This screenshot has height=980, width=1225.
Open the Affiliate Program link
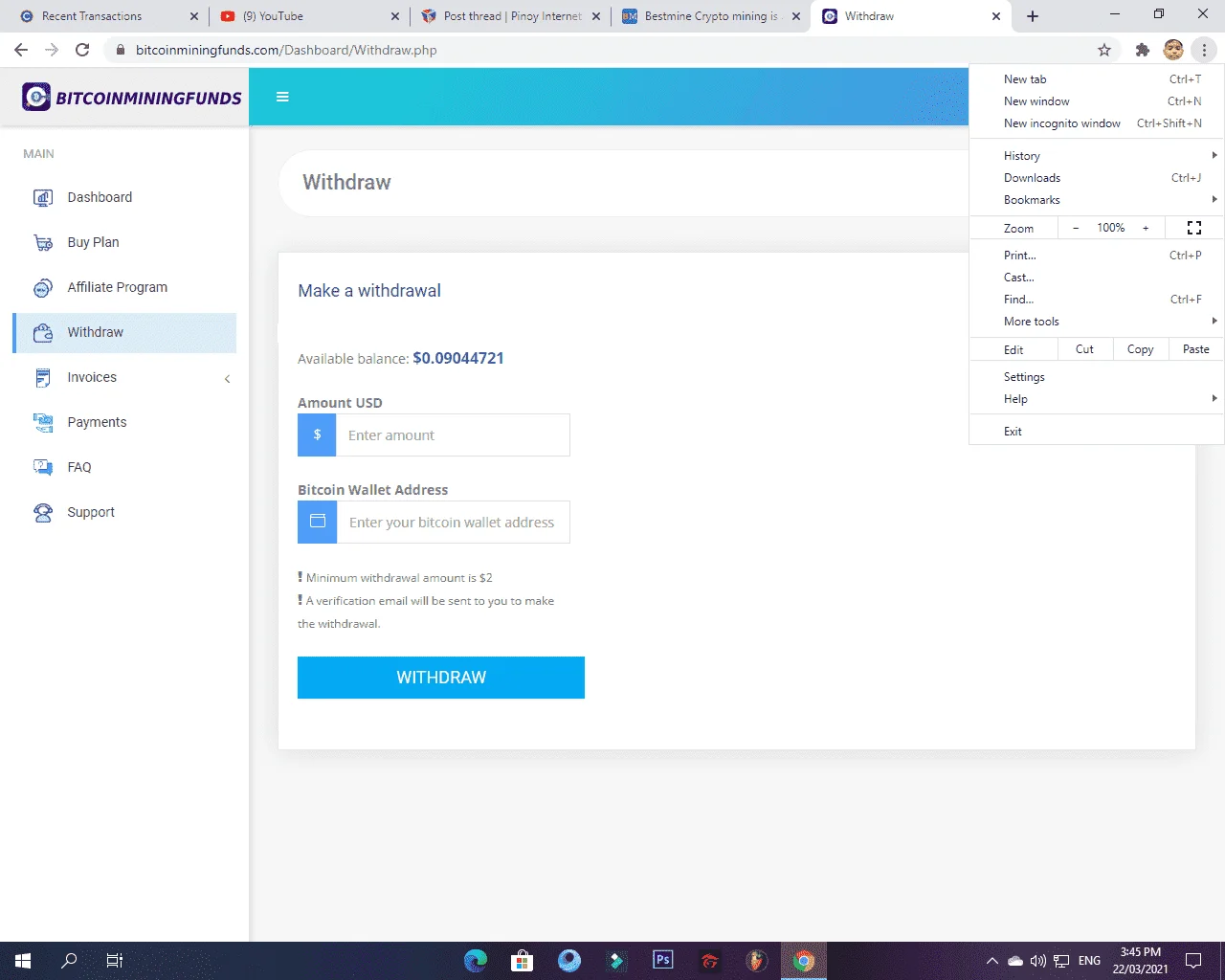tap(118, 287)
